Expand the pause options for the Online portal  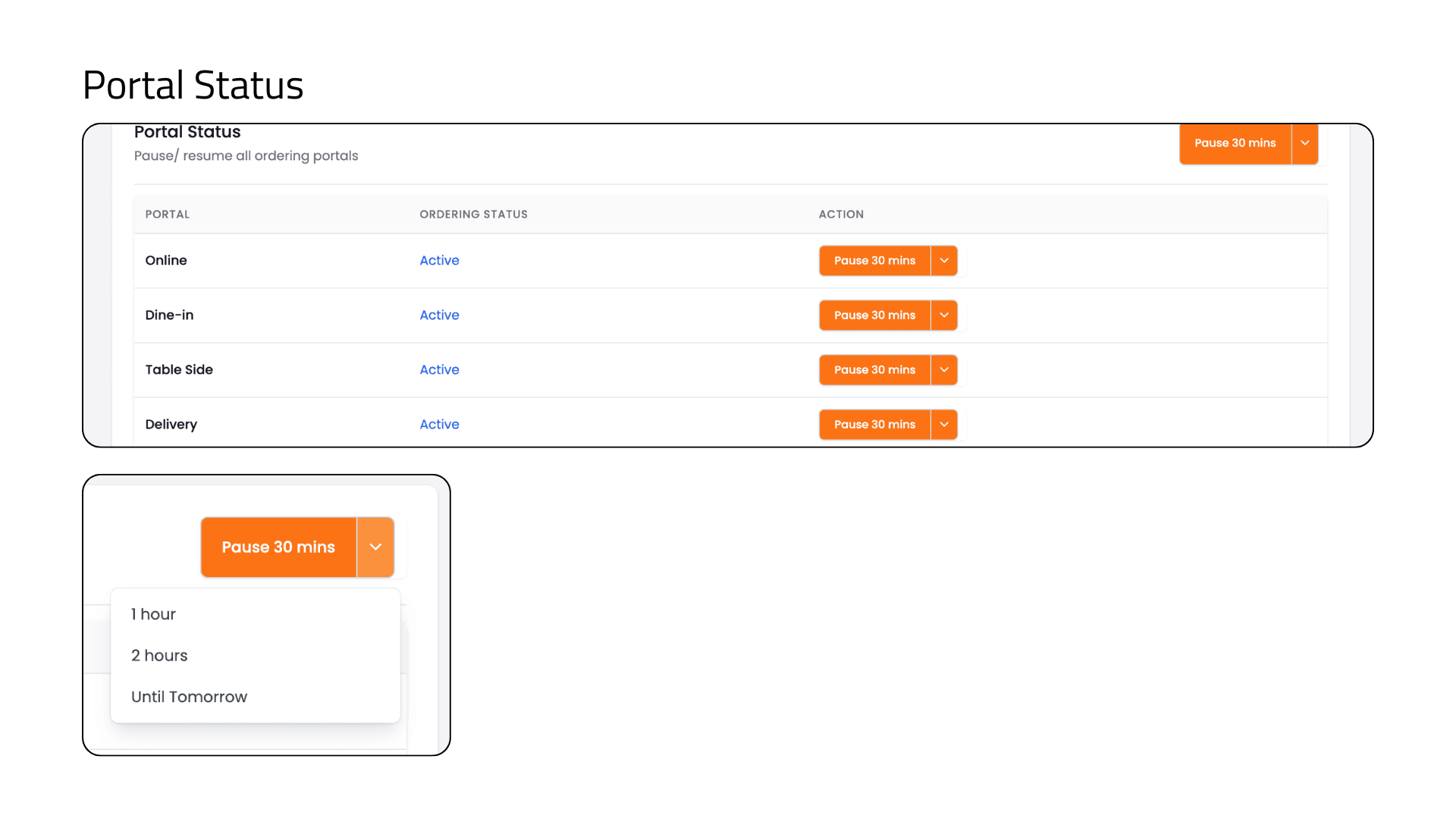pos(944,260)
